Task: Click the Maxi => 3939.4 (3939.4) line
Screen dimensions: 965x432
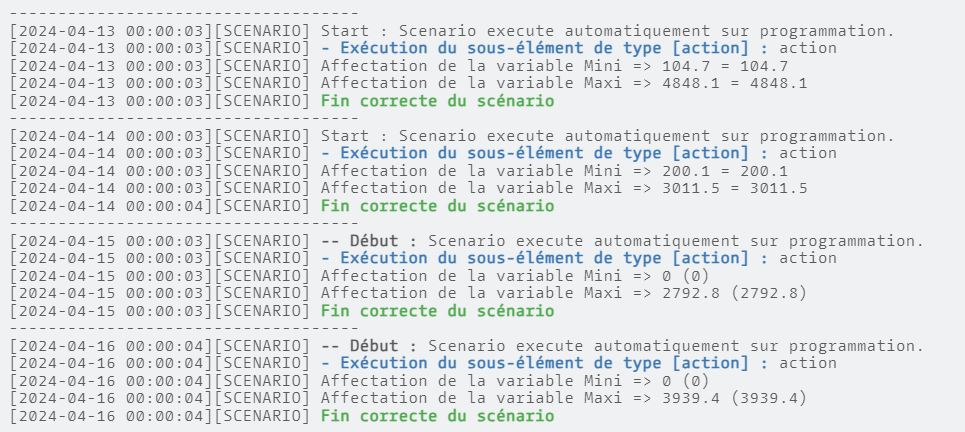Action: pos(408,399)
